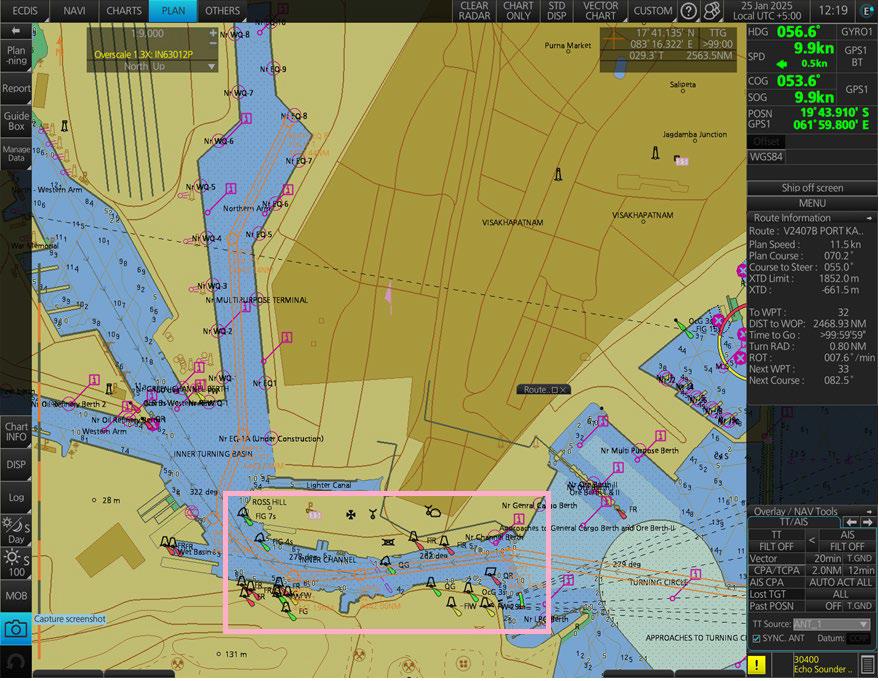Switch to the CHARTS tab
Image resolution: width=879 pixels, height=681 pixels.
click(x=124, y=11)
